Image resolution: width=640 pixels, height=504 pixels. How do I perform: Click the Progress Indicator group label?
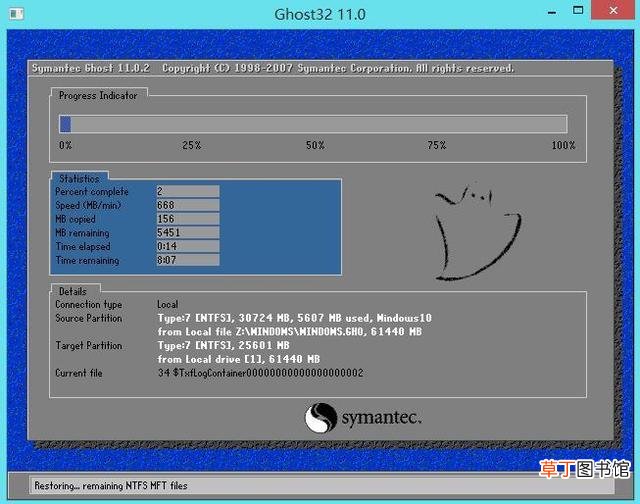[98, 95]
